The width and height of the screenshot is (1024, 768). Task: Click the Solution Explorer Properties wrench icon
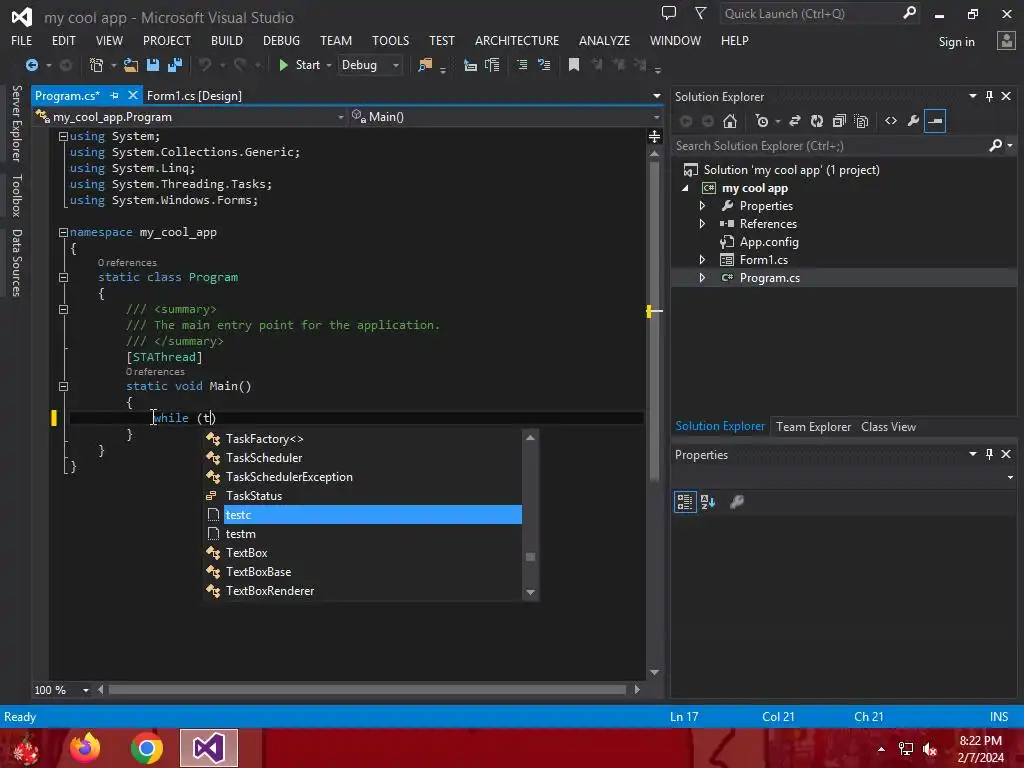(x=913, y=121)
